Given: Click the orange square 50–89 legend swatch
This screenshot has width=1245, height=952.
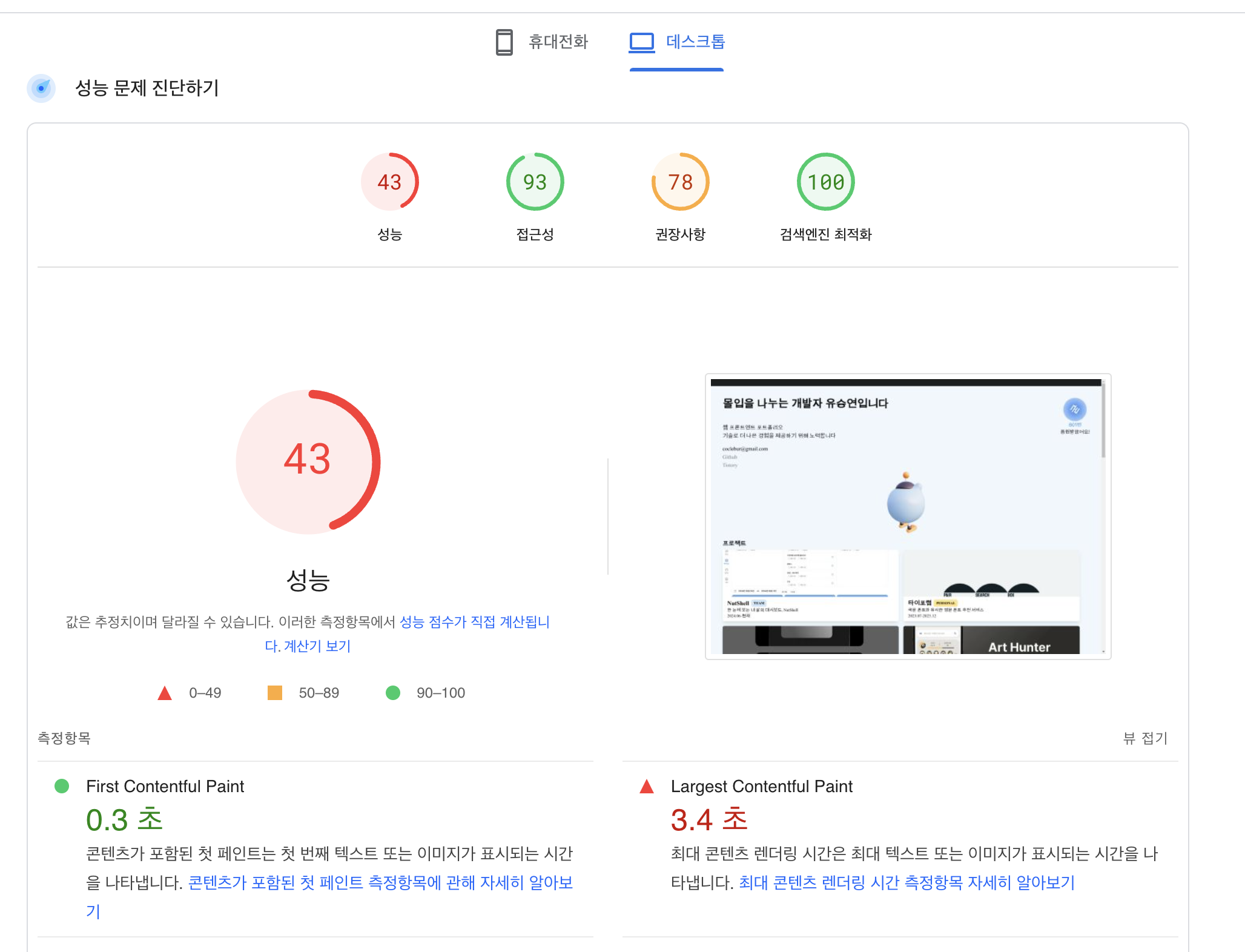Looking at the screenshot, I should click(x=275, y=693).
